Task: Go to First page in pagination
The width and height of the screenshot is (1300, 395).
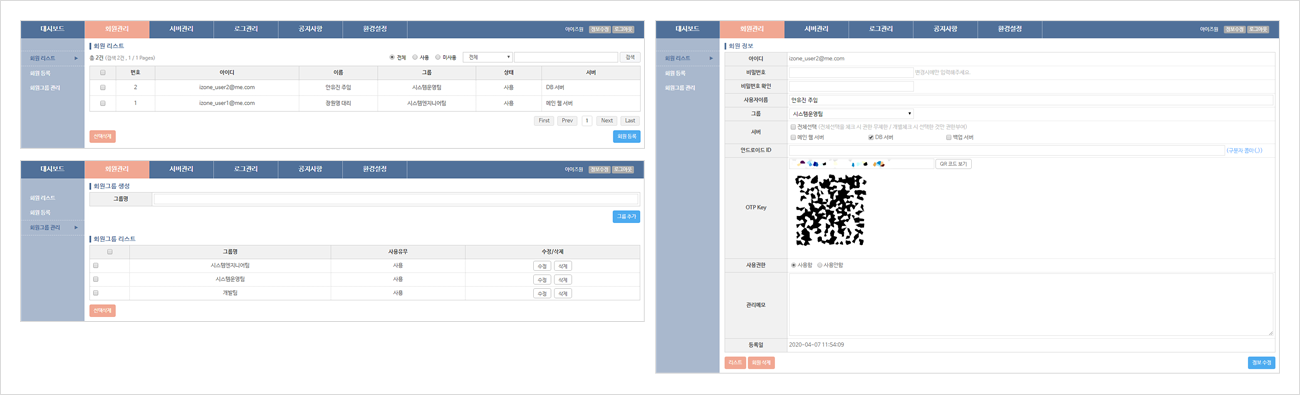Action: (544, 120)
